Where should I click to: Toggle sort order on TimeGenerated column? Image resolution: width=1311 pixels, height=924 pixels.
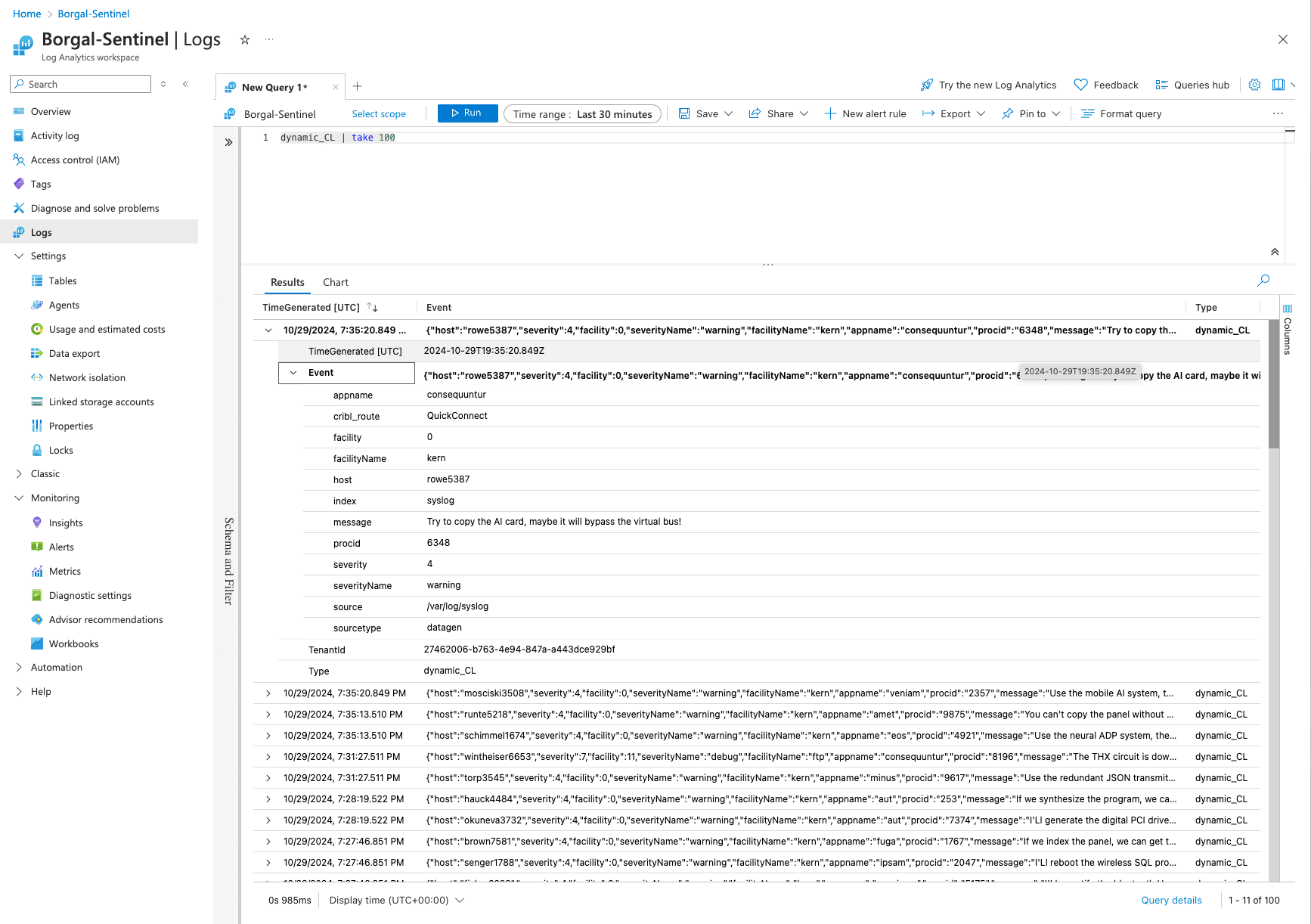(x=372, y=307)
